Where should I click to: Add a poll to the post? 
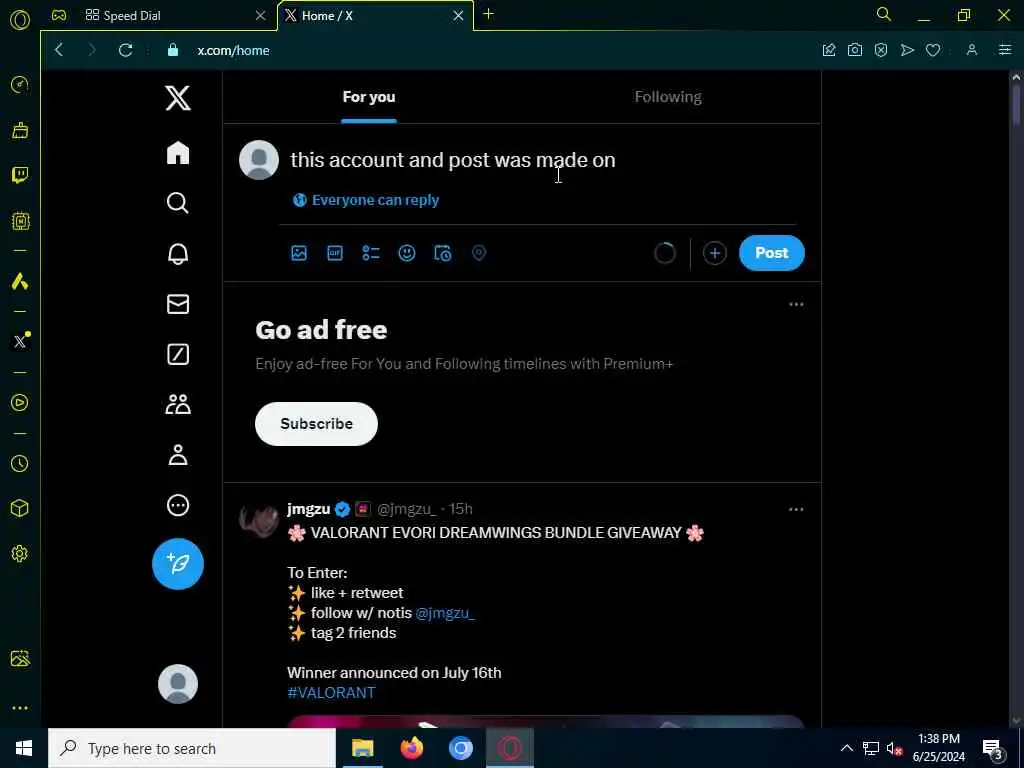pyautogui.click(x=370, y=253)
